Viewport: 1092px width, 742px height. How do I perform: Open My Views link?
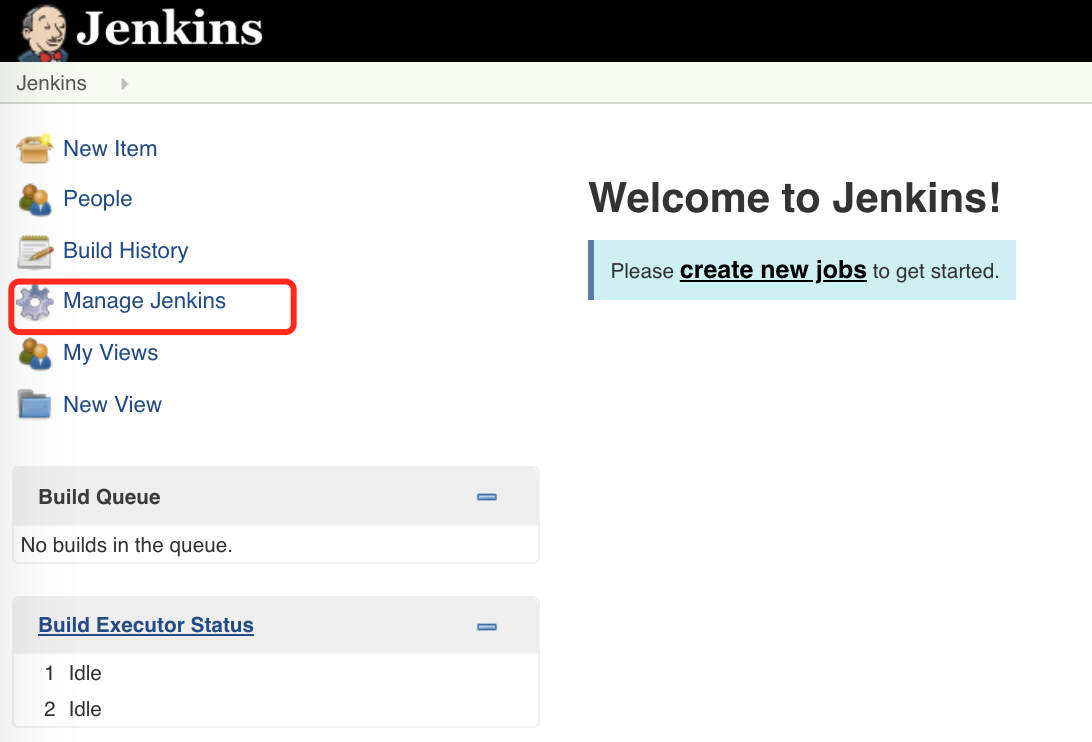pos(111,353)
